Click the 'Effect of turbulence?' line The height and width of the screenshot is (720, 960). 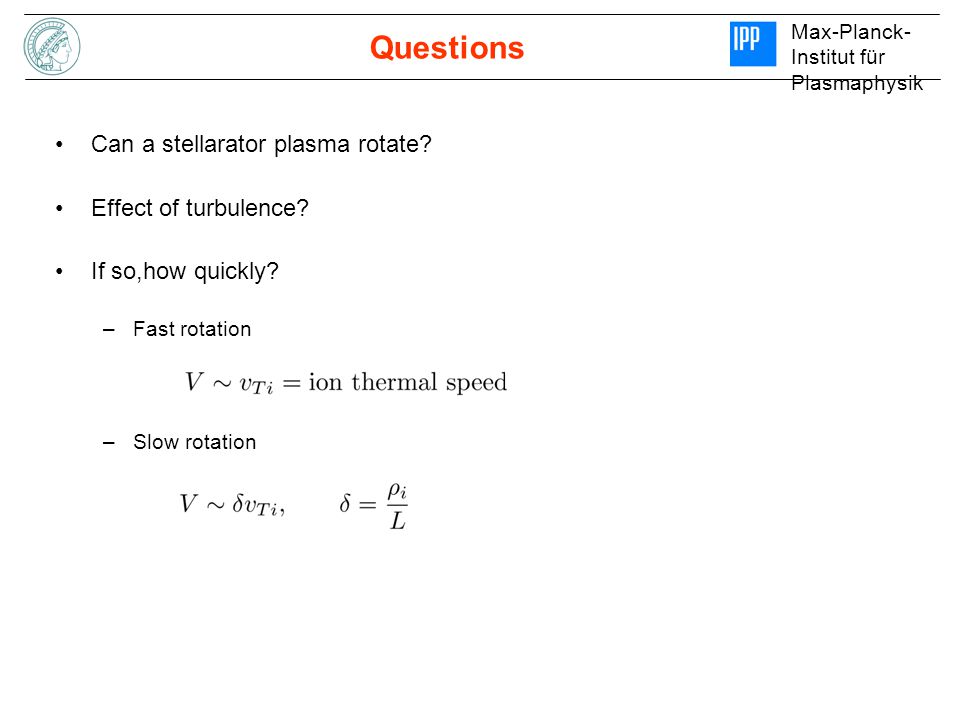(x=200, y=208)
